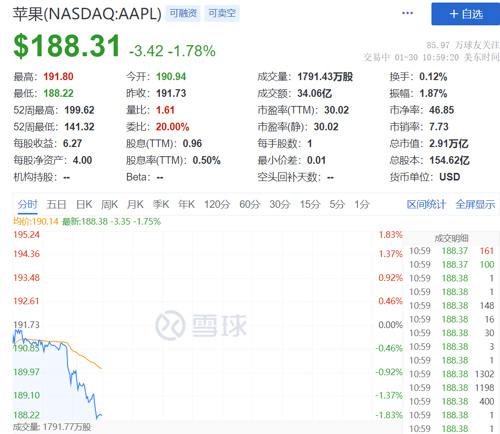The height and width of the screenshot is (434, 500).
Task: Open the three-dot more options menu
Action: (x=407, y=13)
